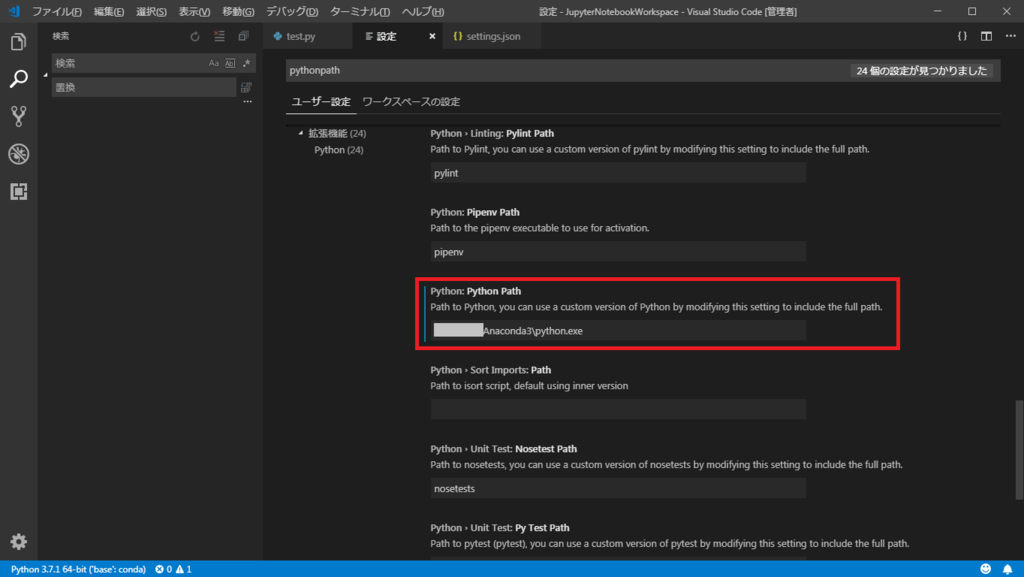This screenshot has width=1024, height=577.
Task: Click the Pipenv Path input field
Action: tap(618, 252)
